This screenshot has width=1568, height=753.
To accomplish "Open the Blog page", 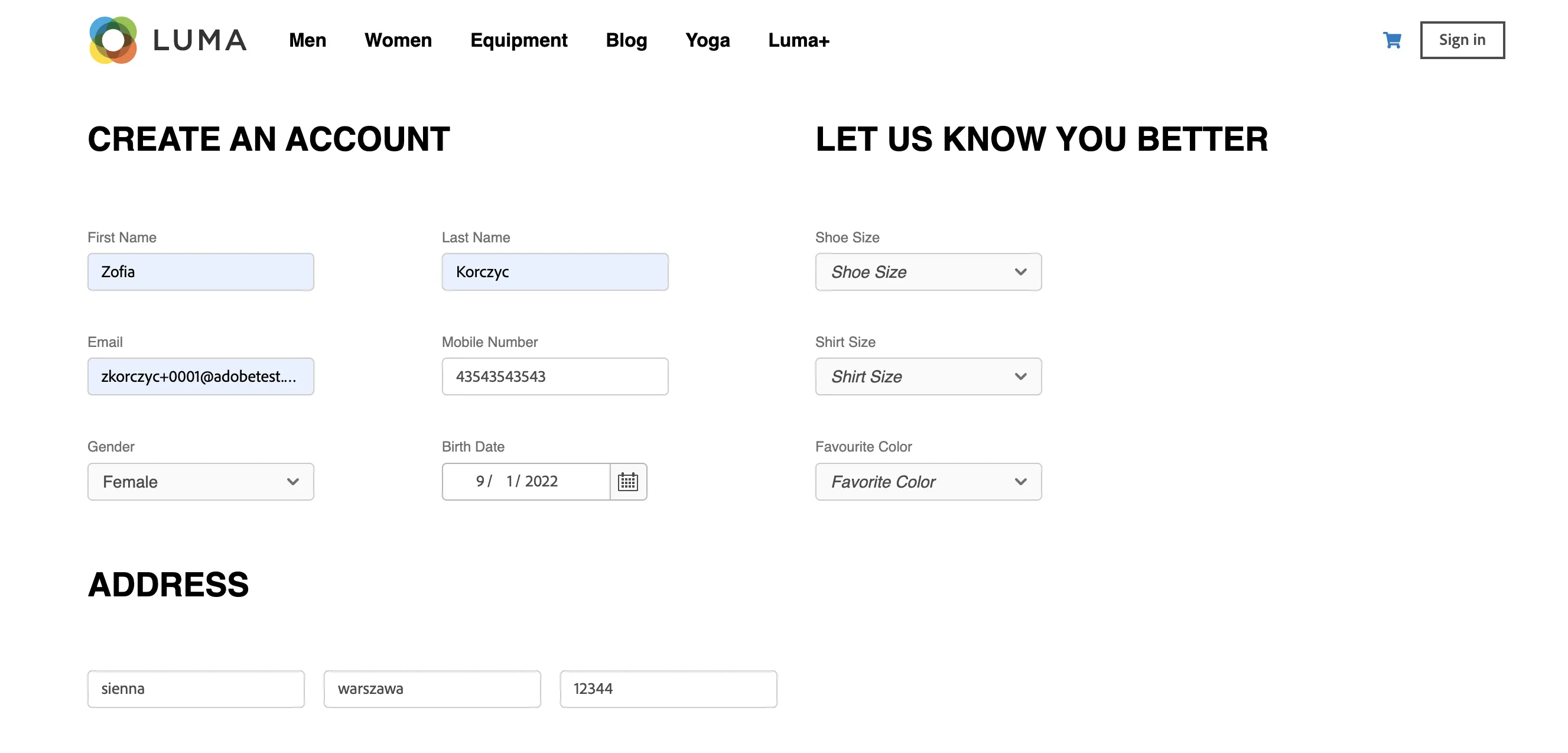I will (626, 40).
